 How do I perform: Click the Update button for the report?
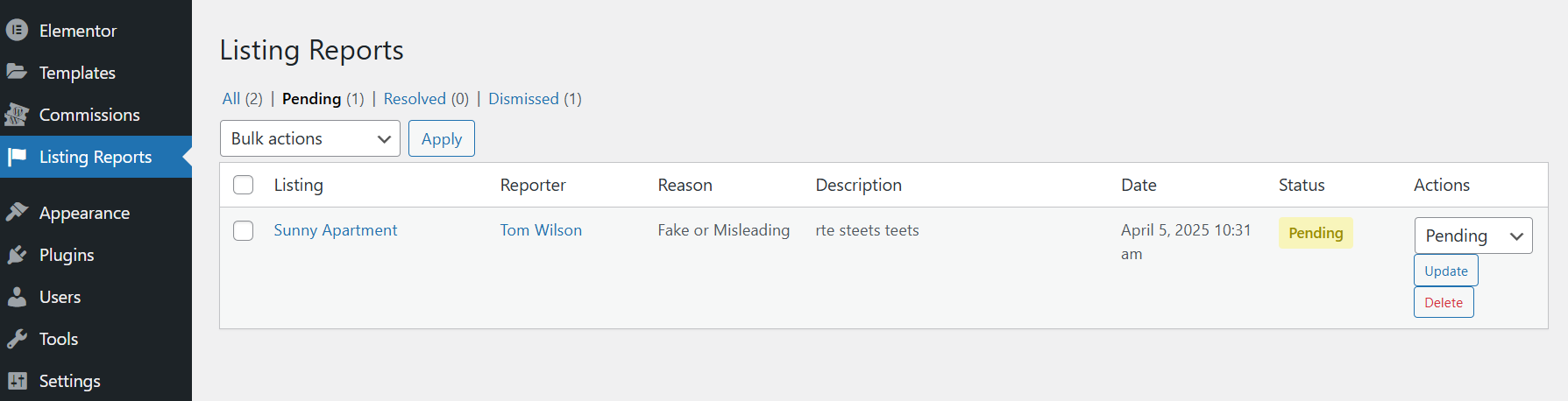click(1445, 271)
